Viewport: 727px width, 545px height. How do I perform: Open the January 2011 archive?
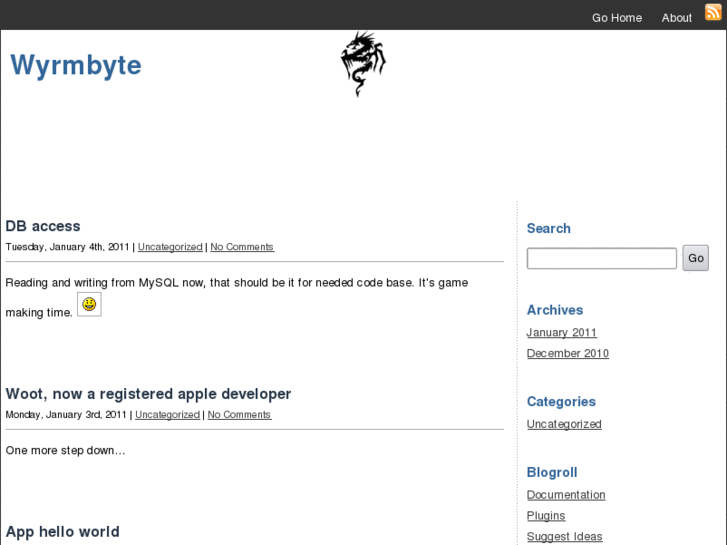561,333
